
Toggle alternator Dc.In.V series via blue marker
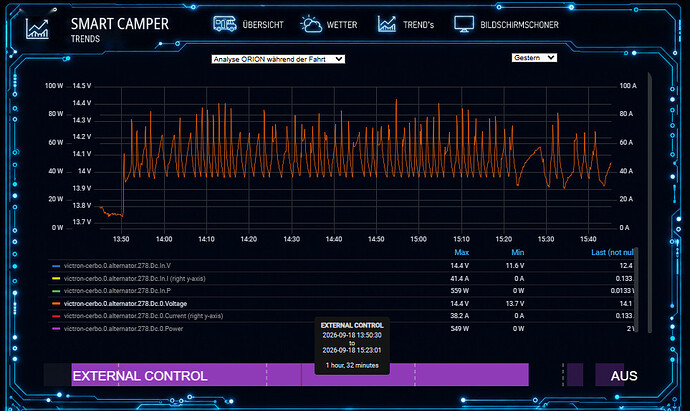(56, 266)
